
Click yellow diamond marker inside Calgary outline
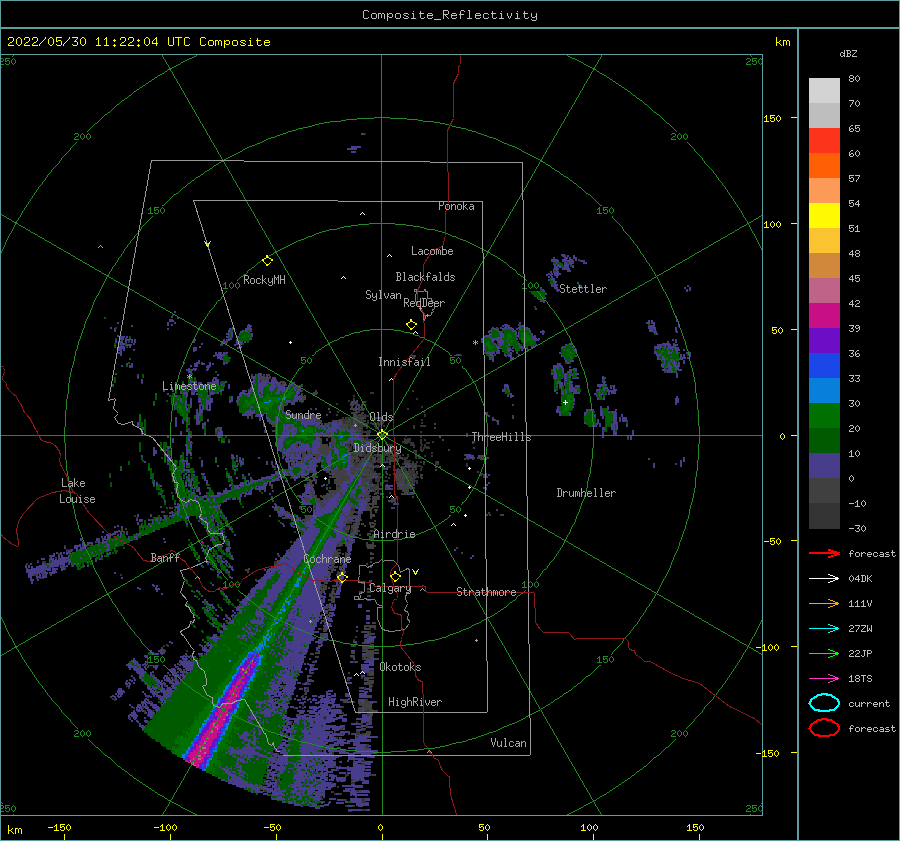click(395, 576)
